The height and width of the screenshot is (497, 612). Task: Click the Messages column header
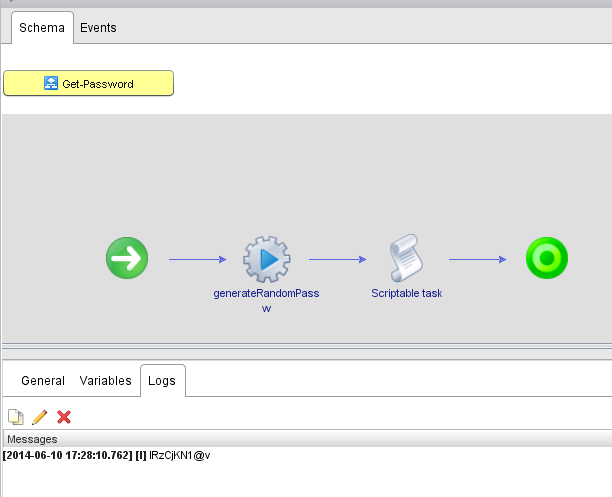tap(308, 439)
